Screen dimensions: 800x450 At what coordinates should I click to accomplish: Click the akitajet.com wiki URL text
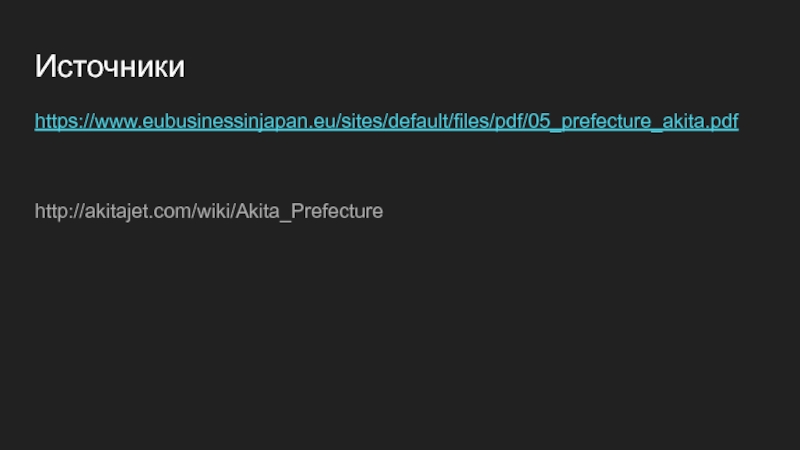tap(209, 211)
